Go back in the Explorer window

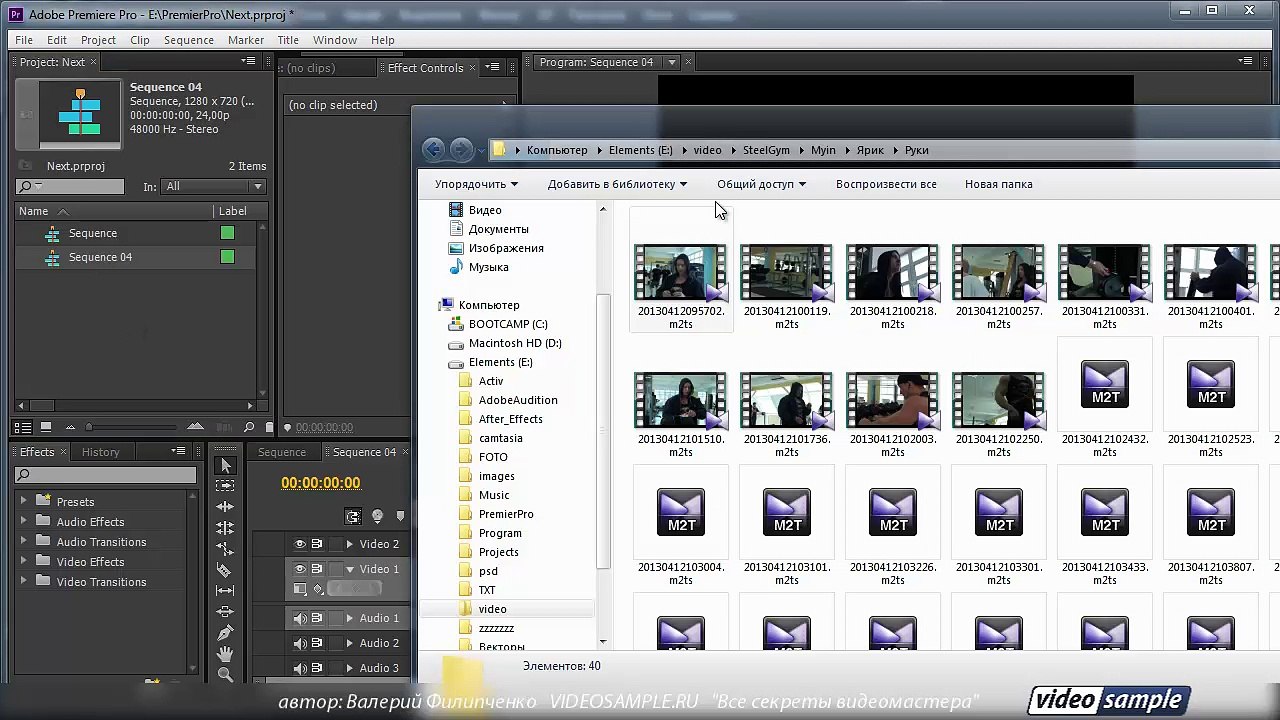pos(433,150)
